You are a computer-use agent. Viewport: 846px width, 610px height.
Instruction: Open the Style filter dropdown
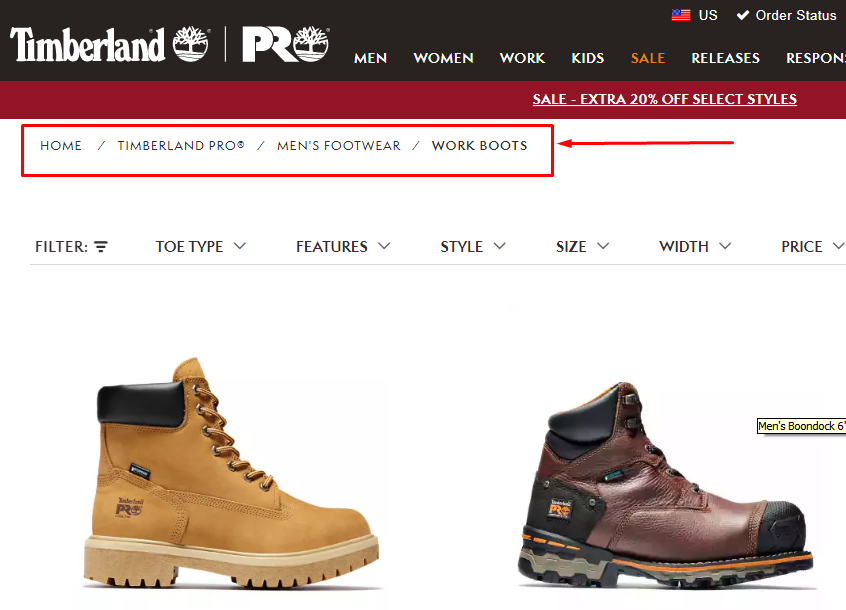point(473,246)
